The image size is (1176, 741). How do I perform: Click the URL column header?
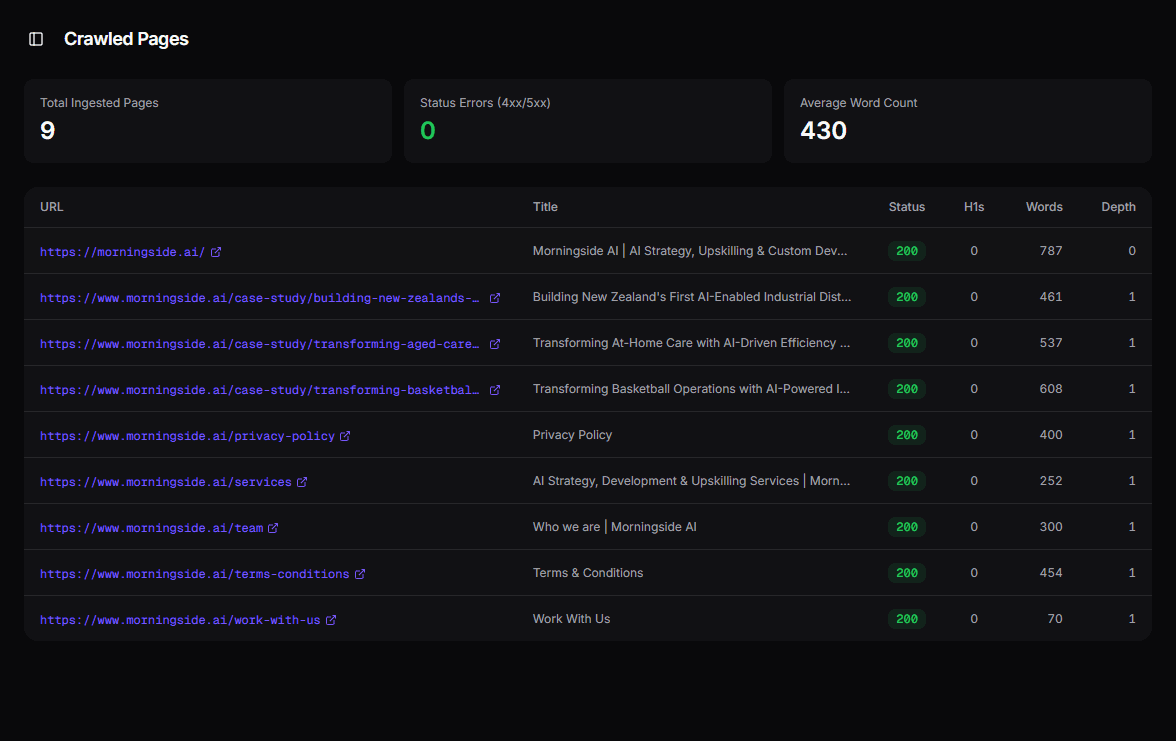pos(52,207)
